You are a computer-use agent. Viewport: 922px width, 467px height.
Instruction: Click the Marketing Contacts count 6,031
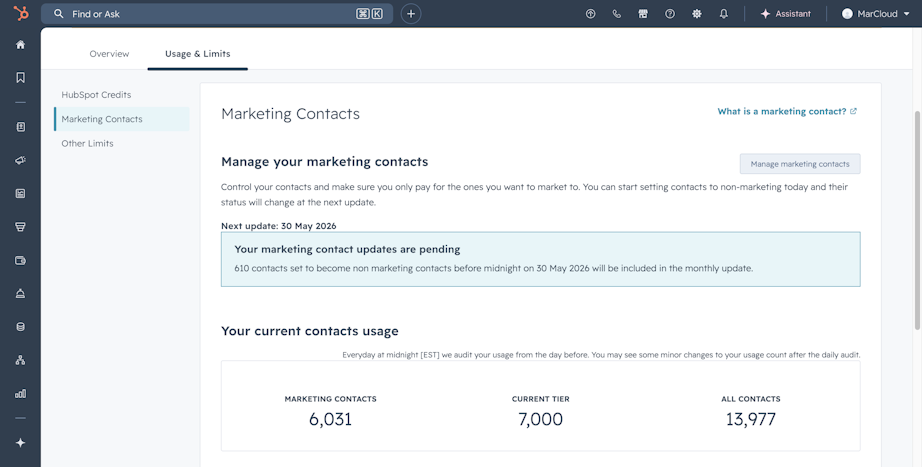(x=330, y=419)
